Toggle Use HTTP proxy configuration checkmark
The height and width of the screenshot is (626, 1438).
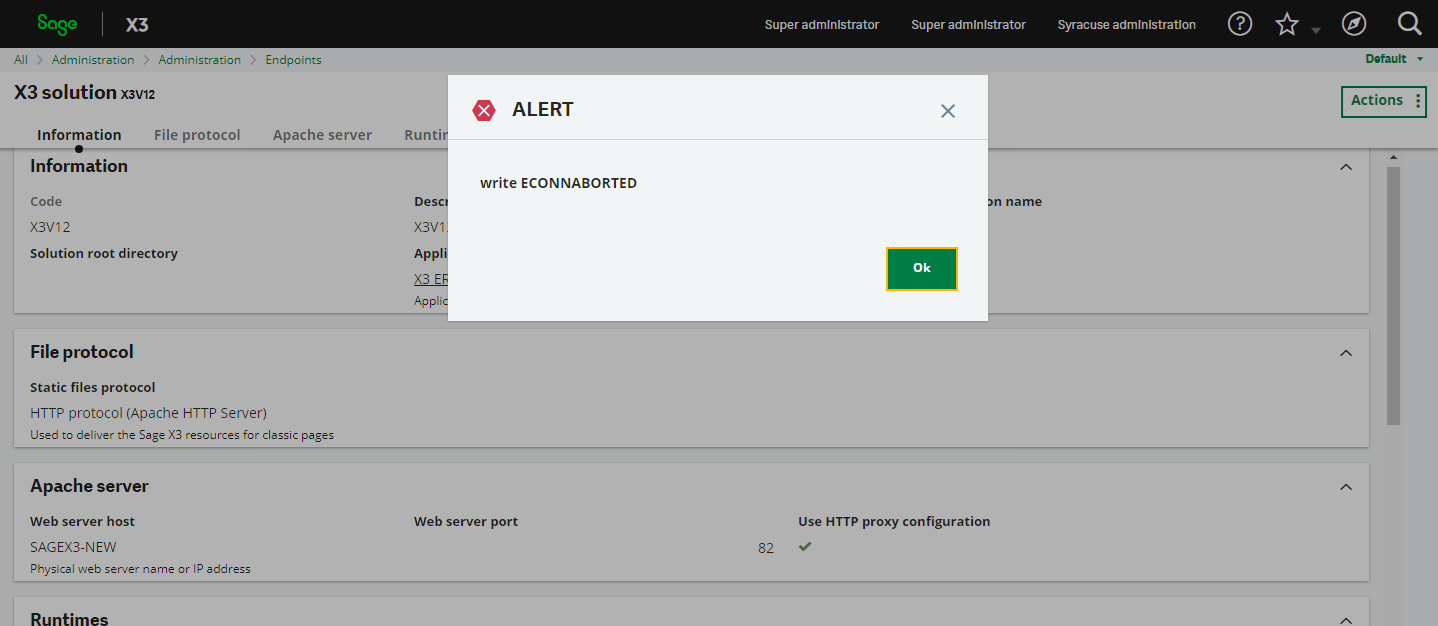[805, 547]
